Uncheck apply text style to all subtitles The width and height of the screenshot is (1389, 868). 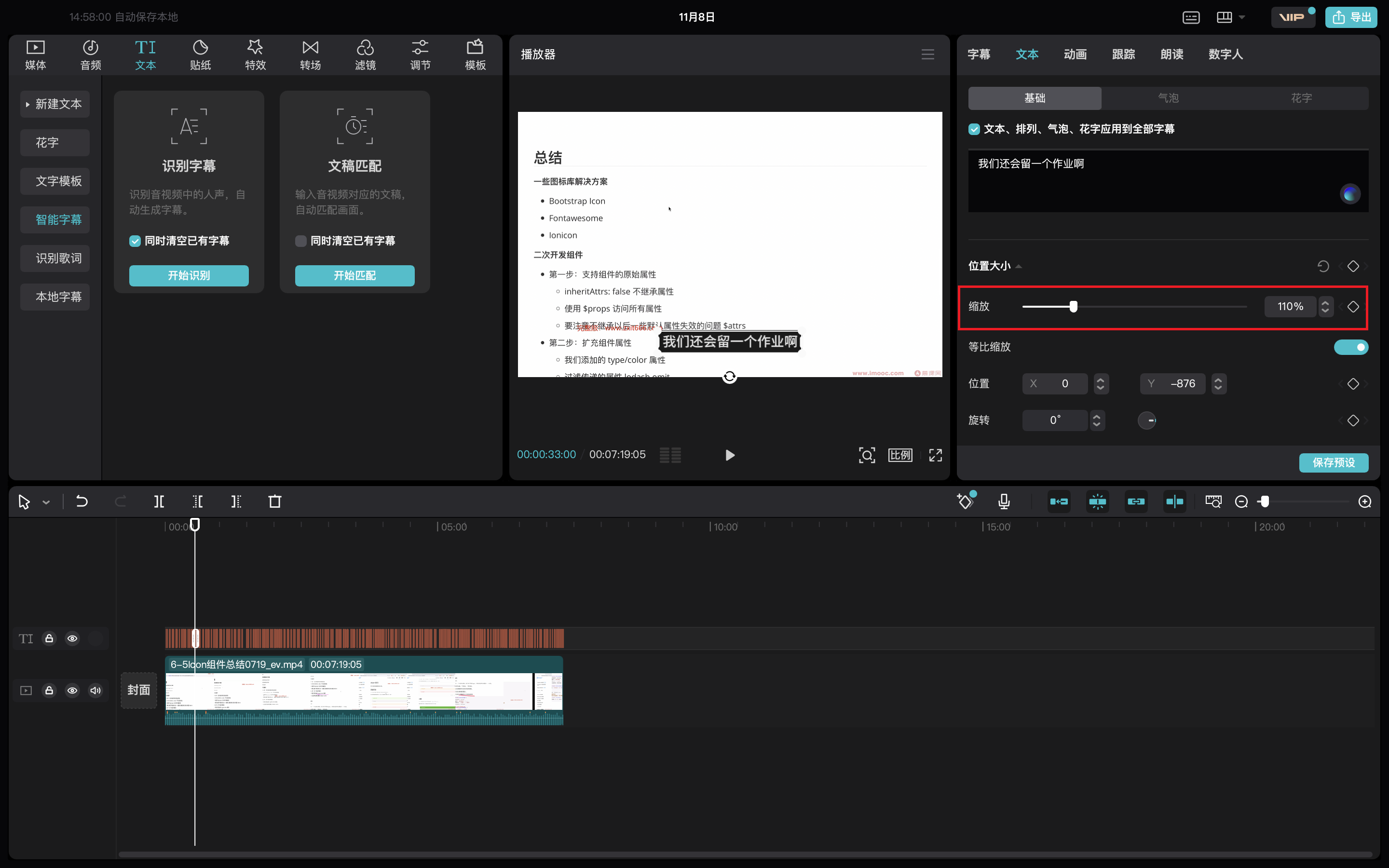point(974,129)
